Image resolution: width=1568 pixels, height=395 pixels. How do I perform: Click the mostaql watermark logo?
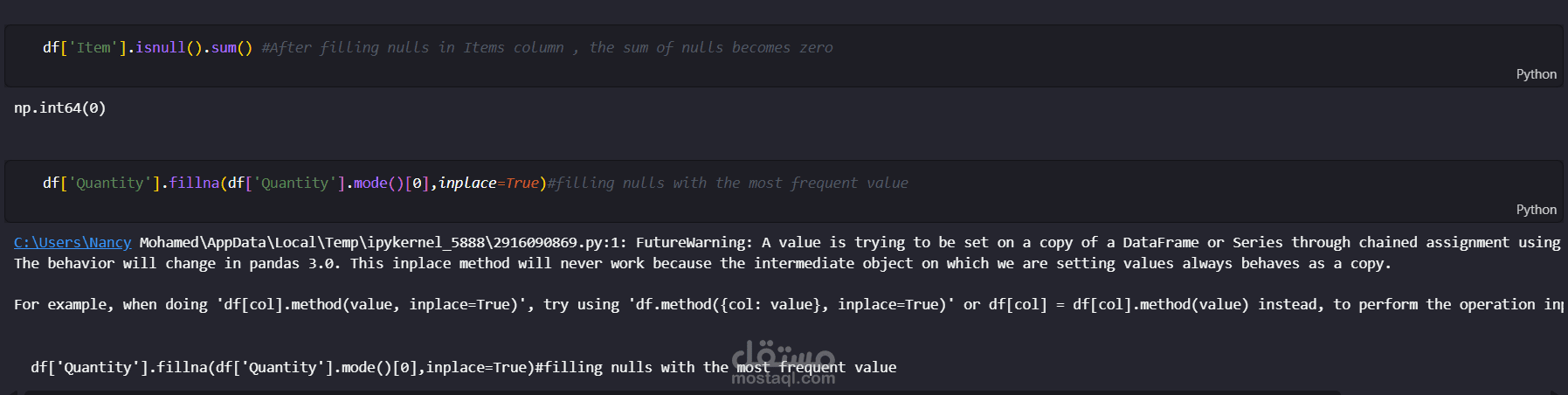(783, 364)
